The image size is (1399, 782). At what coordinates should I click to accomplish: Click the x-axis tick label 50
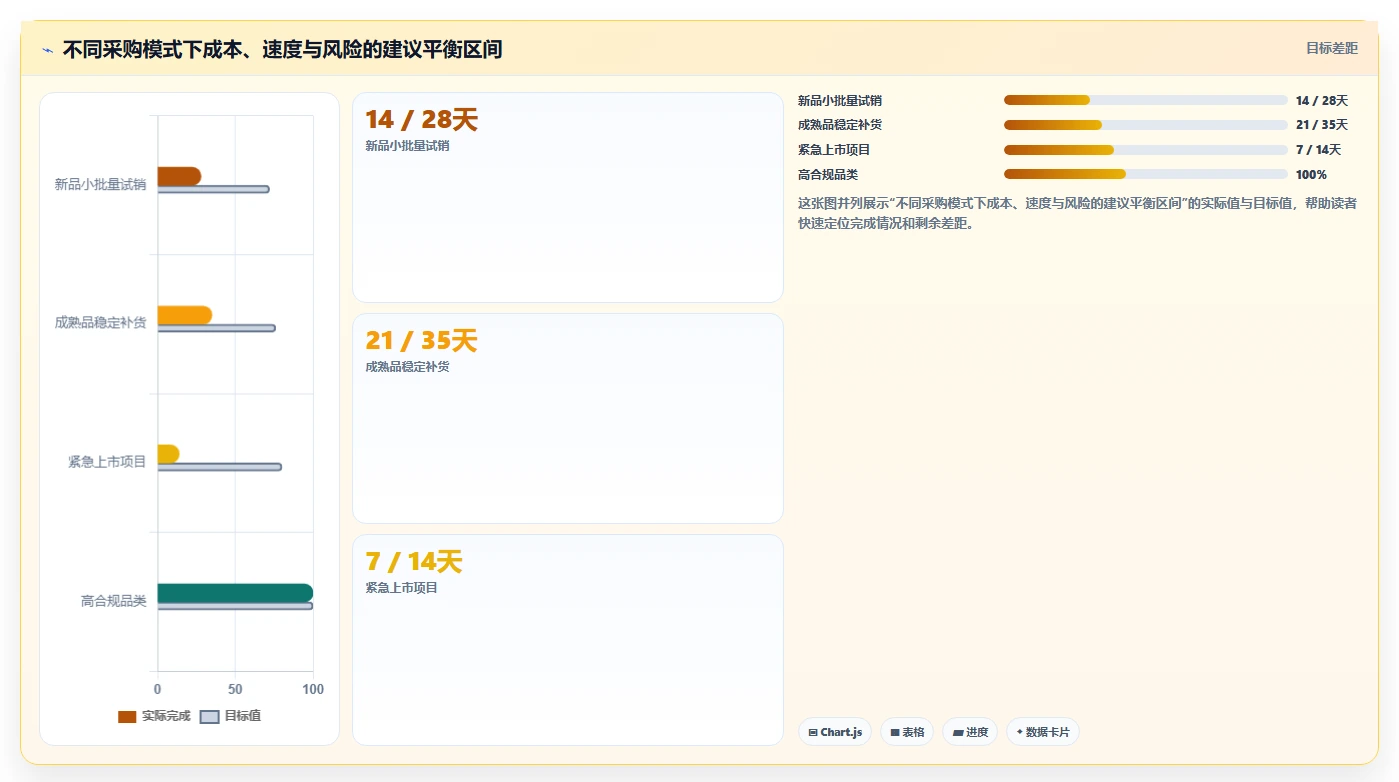coord(235,690)
